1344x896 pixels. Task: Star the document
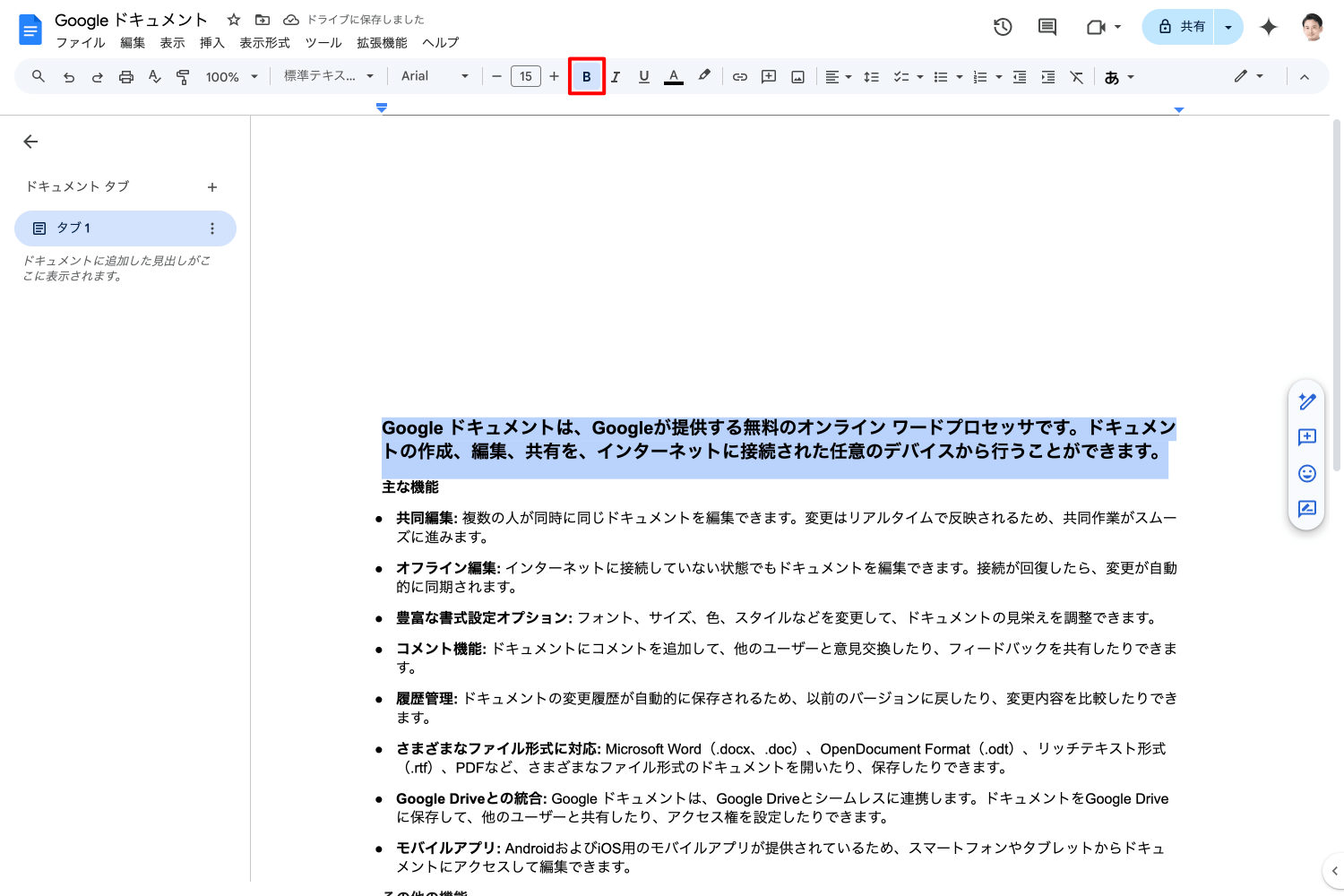[234, 20]
